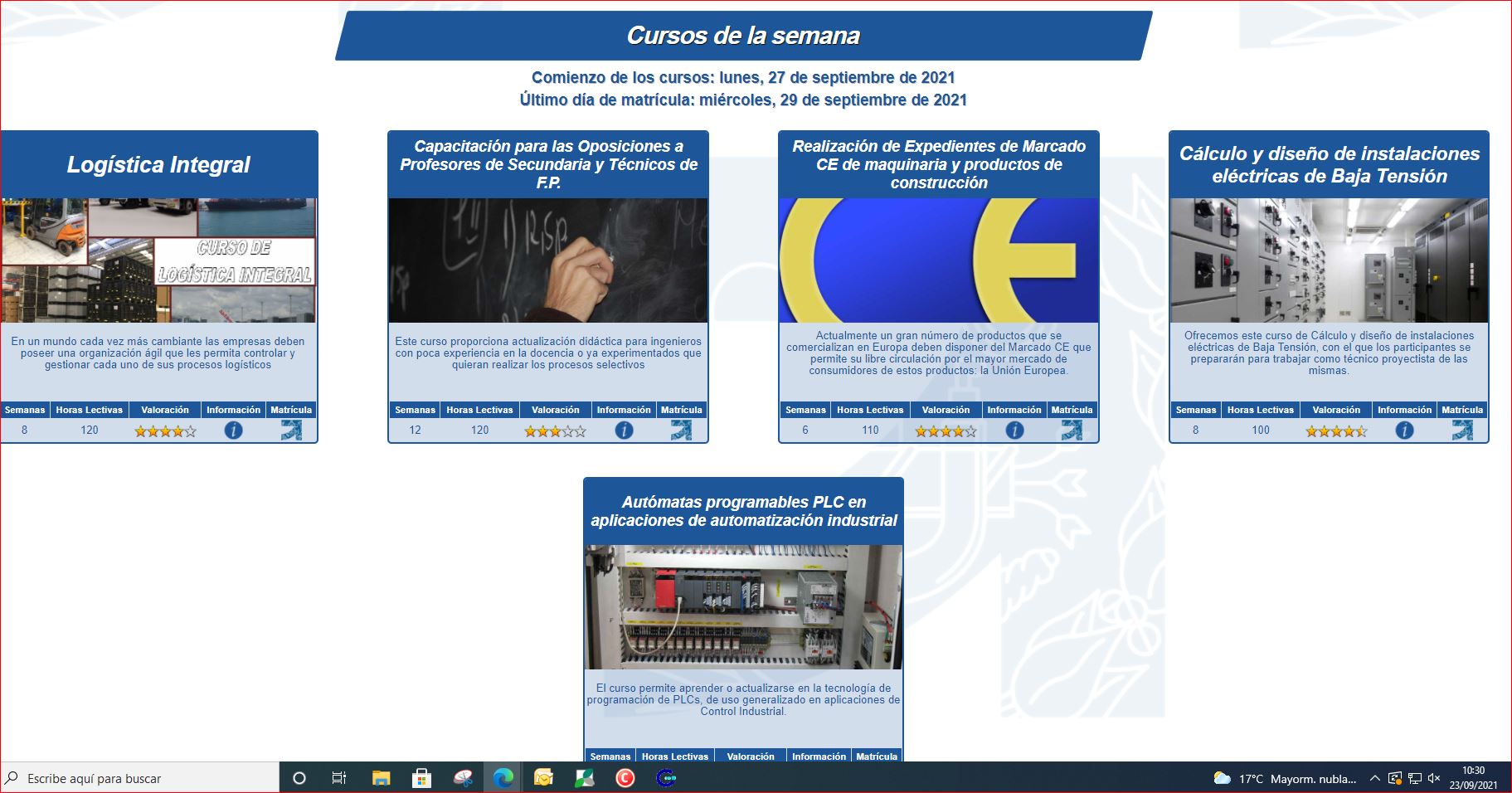The height and width of the screenshot is (793, 1512).
Task: Click description 'El curso permite aprender o actualizarse'
Action: [744, 699]
